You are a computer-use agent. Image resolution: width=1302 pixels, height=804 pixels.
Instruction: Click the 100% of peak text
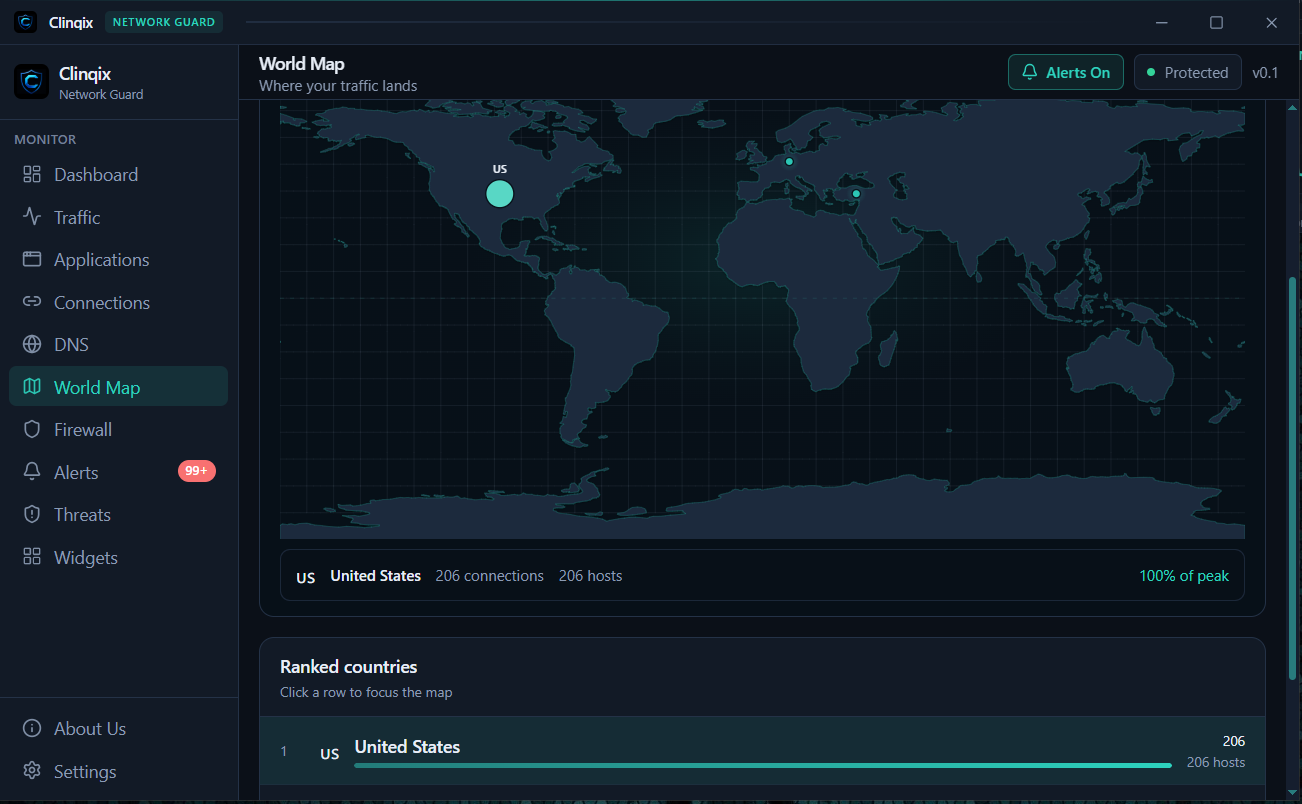pyautogui.click(x=1184, y=576)
